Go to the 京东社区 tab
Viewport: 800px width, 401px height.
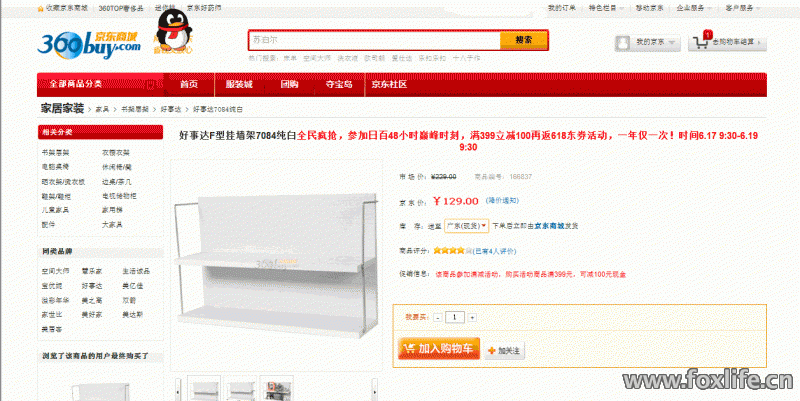(389, 84)
